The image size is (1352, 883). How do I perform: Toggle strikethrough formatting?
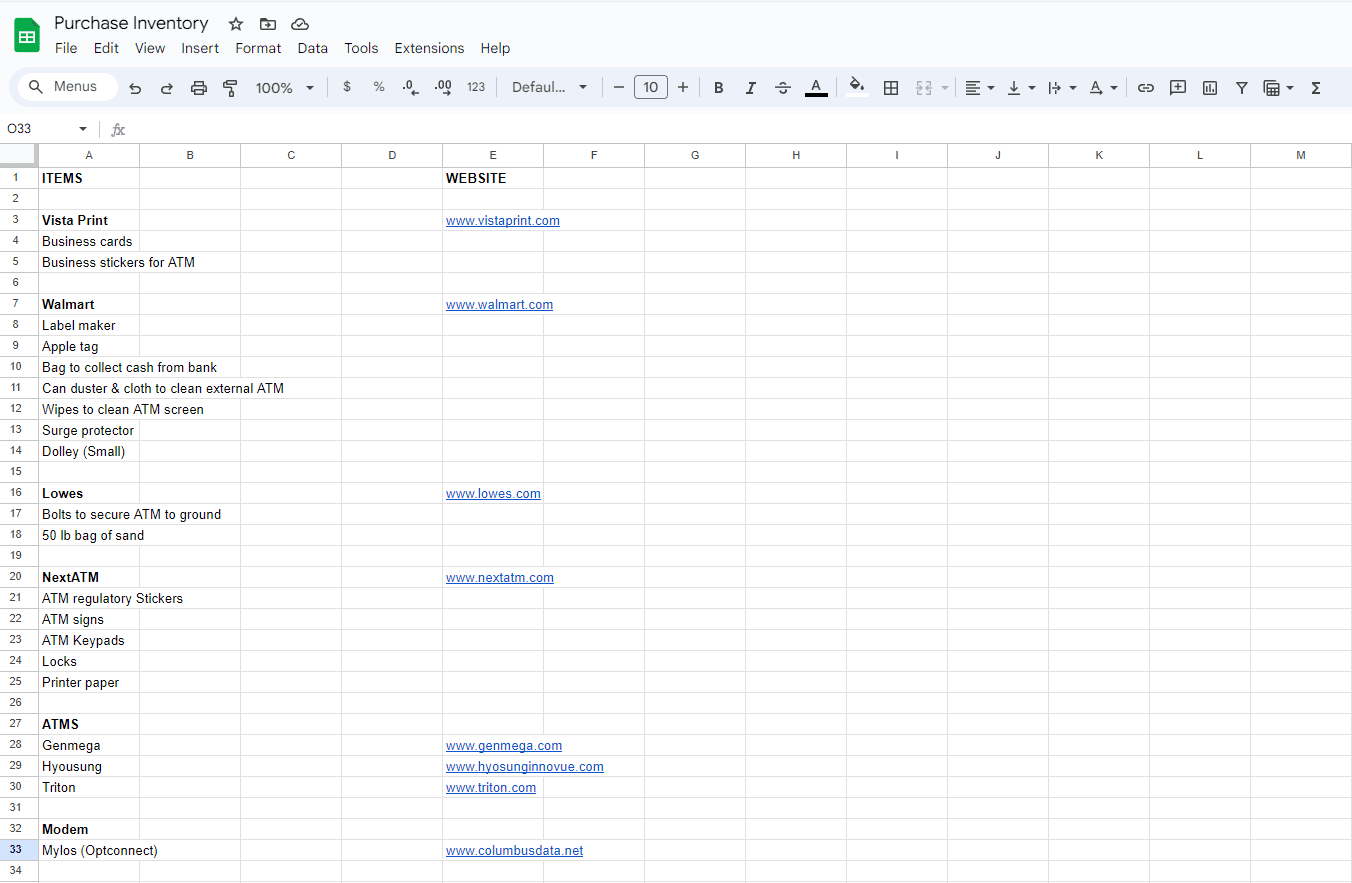pos(783,88)
